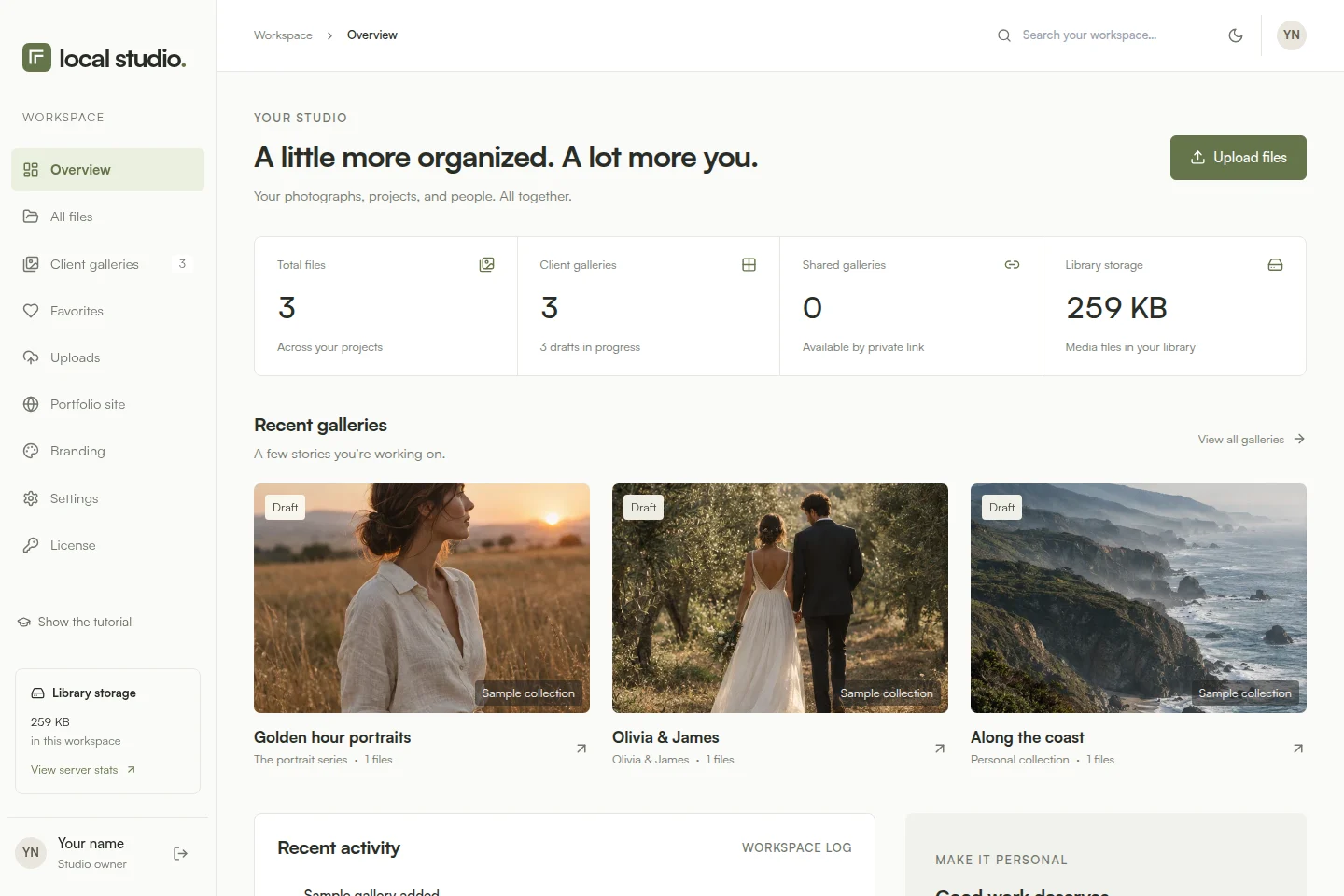Click the sign out icon beside Your name
This screenshot has height=896, width=1344.
(x=181, y=853)
